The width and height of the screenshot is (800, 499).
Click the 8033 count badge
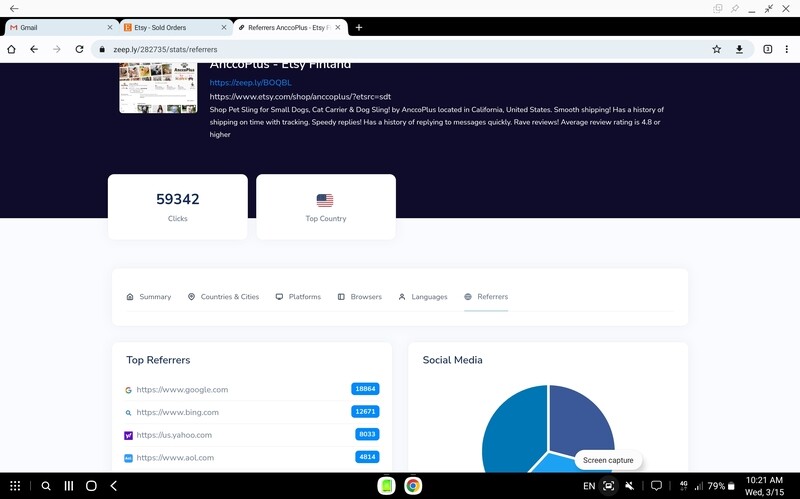367,434
